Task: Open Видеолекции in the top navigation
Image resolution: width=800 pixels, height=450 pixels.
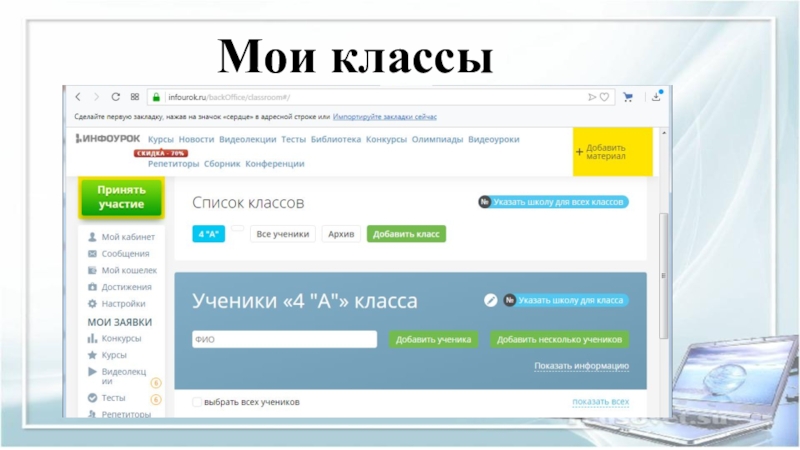Action: click(247, 139)
